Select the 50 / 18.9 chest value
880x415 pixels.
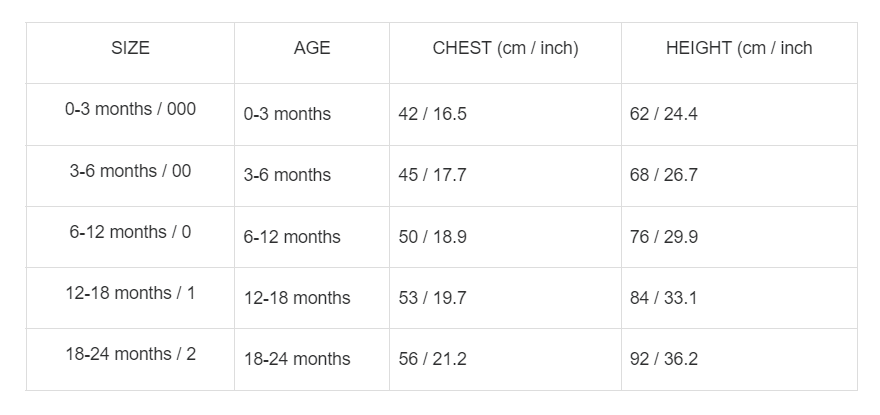tap(432, 237)
